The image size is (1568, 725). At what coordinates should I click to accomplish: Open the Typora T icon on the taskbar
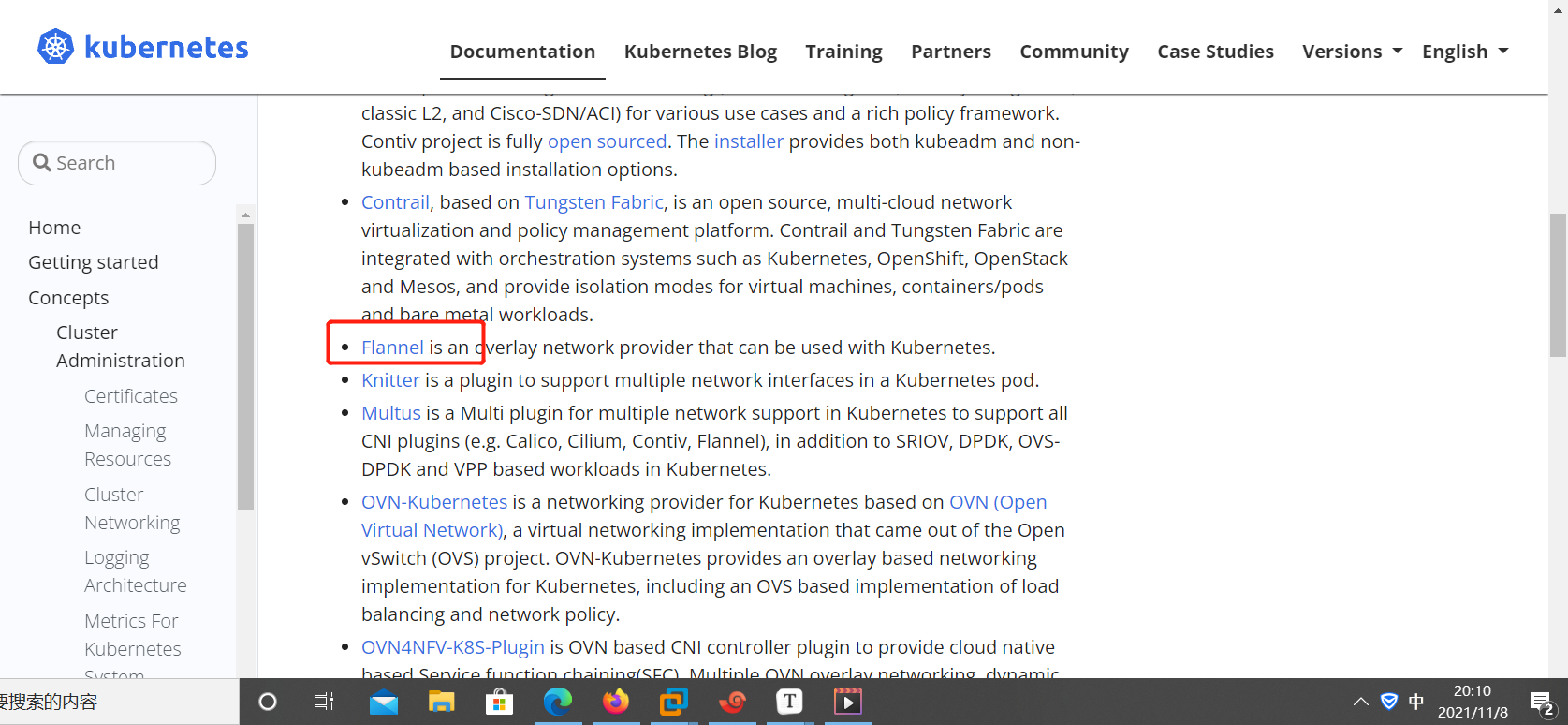(x=790, y=701)
